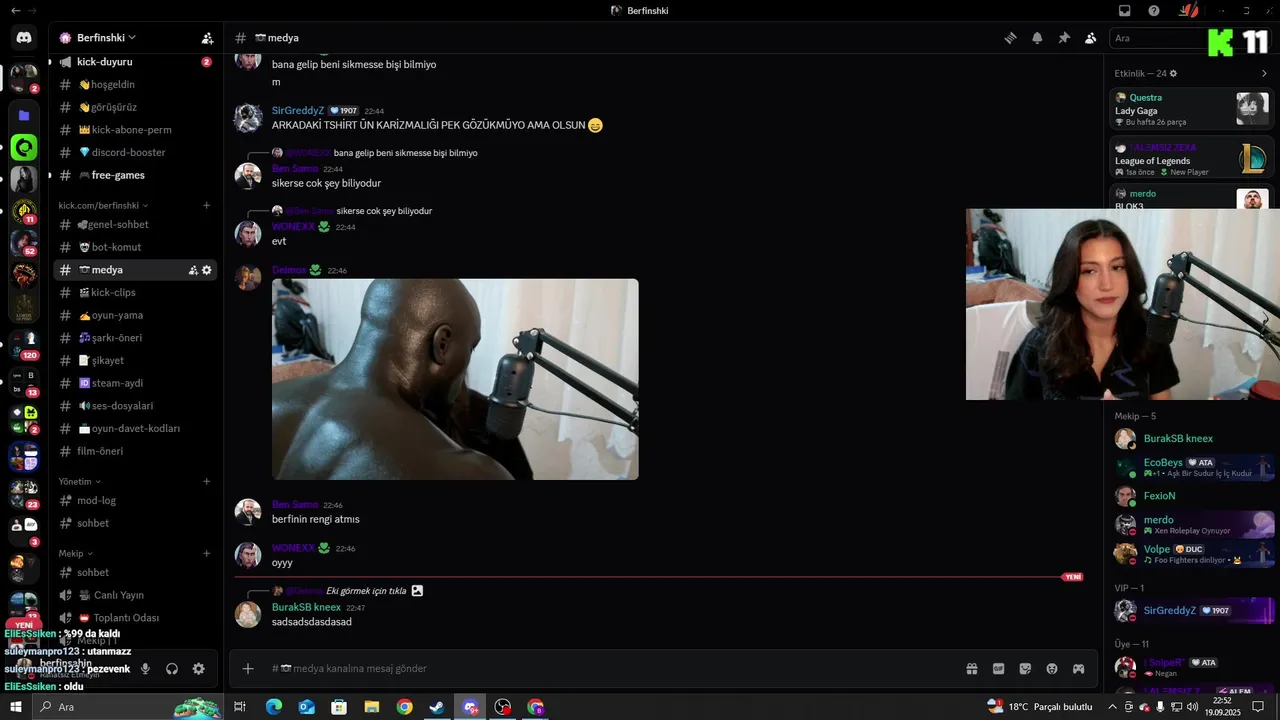Toggle microphone mute in user panel
1280x720 pixels.
145,669
